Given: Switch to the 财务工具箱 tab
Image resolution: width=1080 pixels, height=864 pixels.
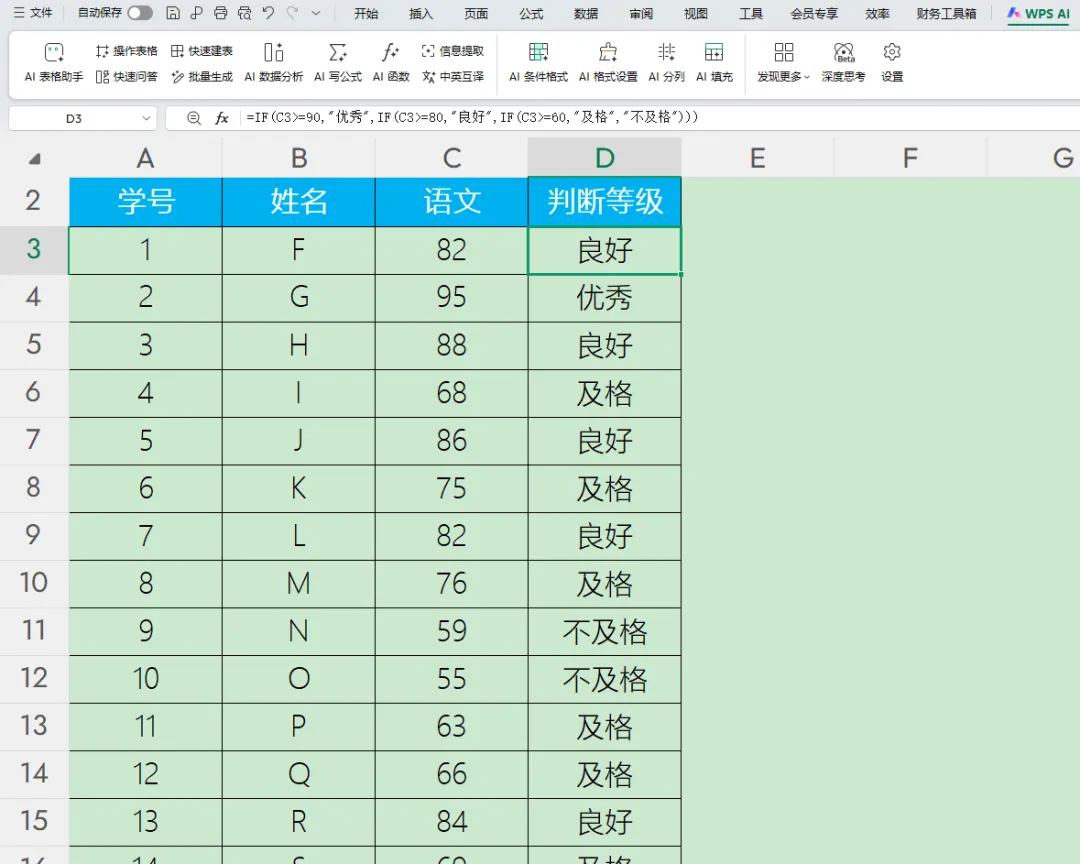Looking at the screenshot, I should (946, 14).
